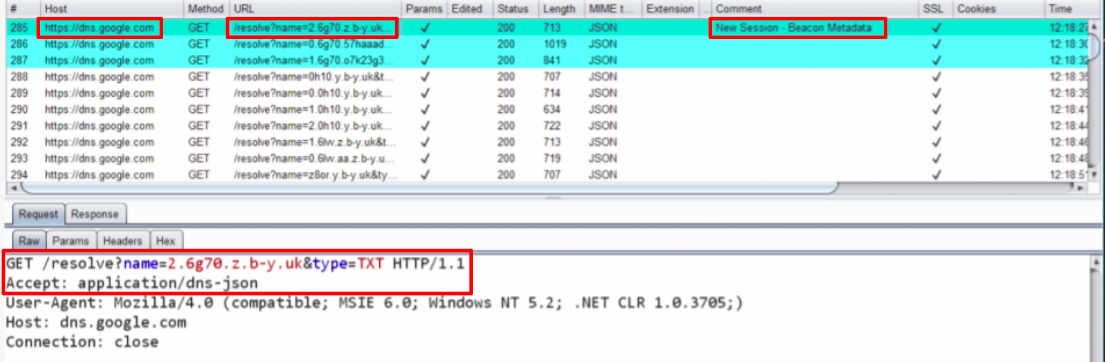Click the SSL checkmark for row 290

[x=936, y=109]
